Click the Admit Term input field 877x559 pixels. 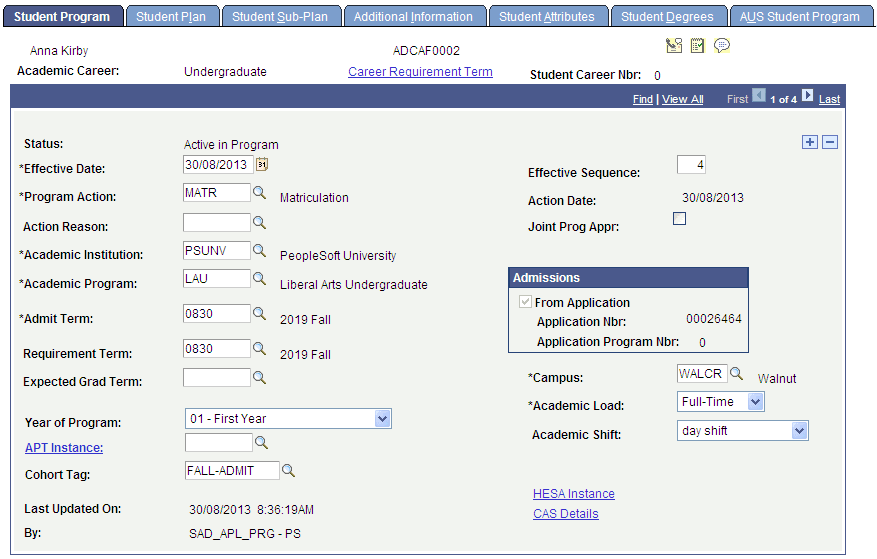tap(216, 313)
